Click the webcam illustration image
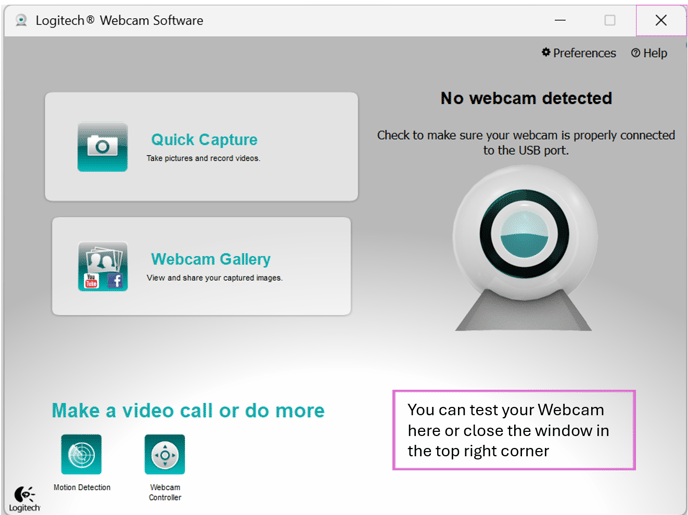 coord(525,252)
